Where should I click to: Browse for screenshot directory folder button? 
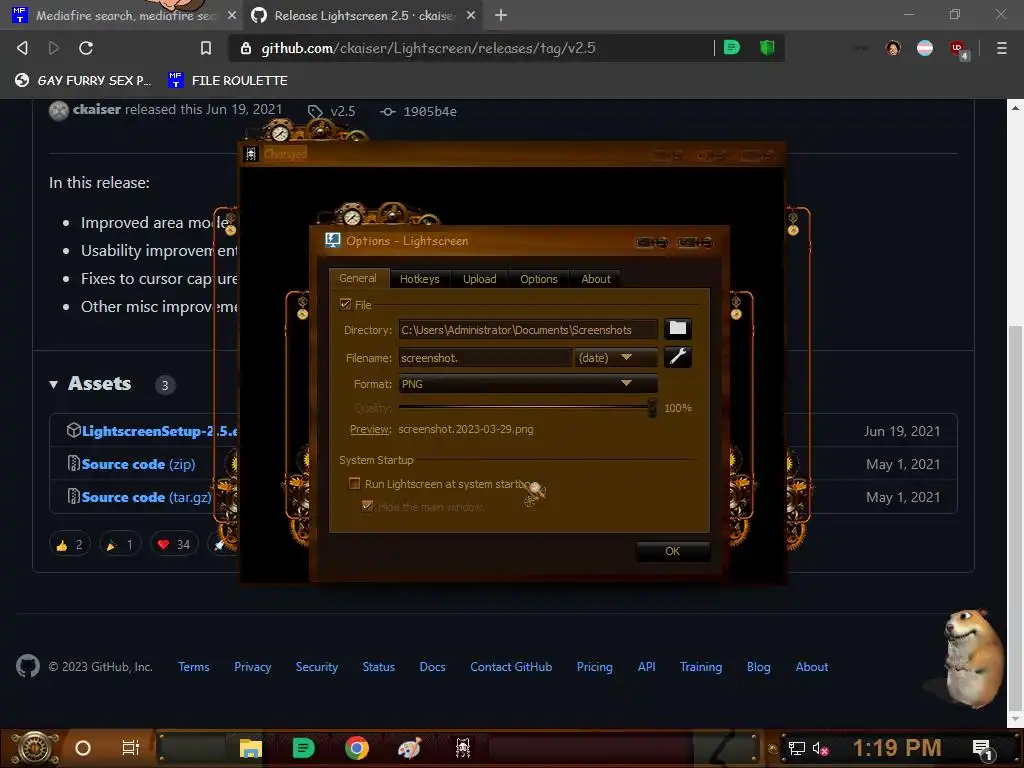click(677, 328)
